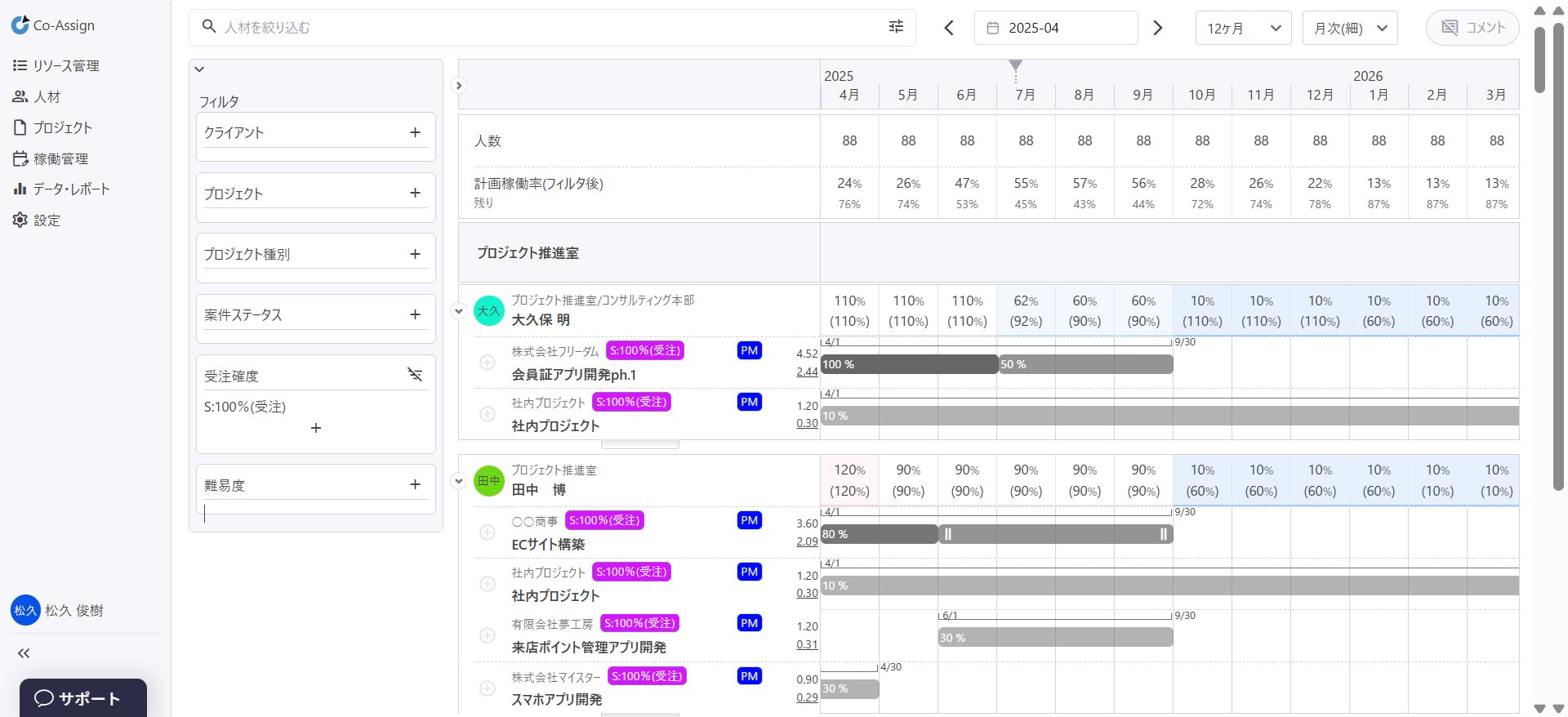Open the サポート chat button
Screen dimensions: 1568x717
(x=82, y=698)
